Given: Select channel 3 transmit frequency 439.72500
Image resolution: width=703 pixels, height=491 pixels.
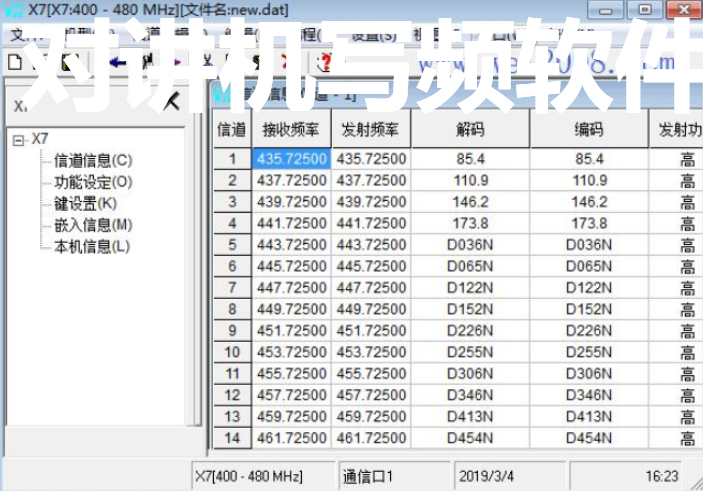Looking at the screenshot, I should 371,202.
